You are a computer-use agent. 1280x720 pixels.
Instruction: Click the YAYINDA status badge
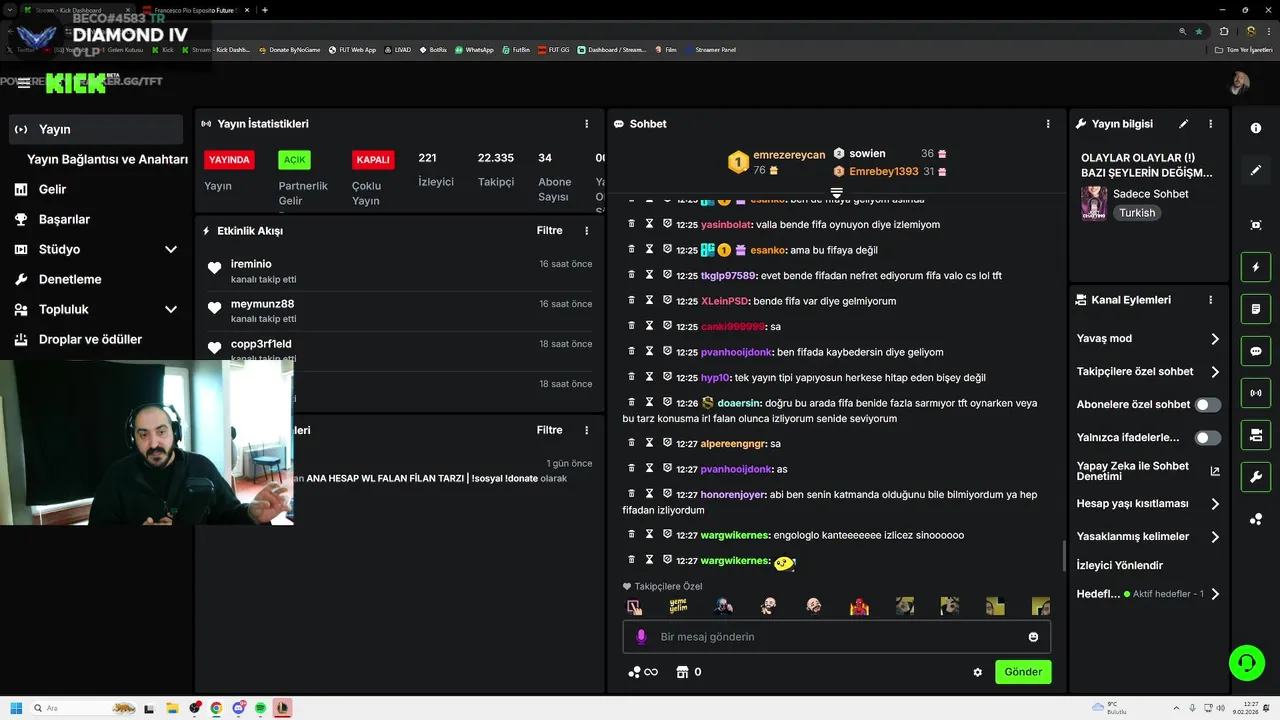pyautogui.click(x=229, y=160)
